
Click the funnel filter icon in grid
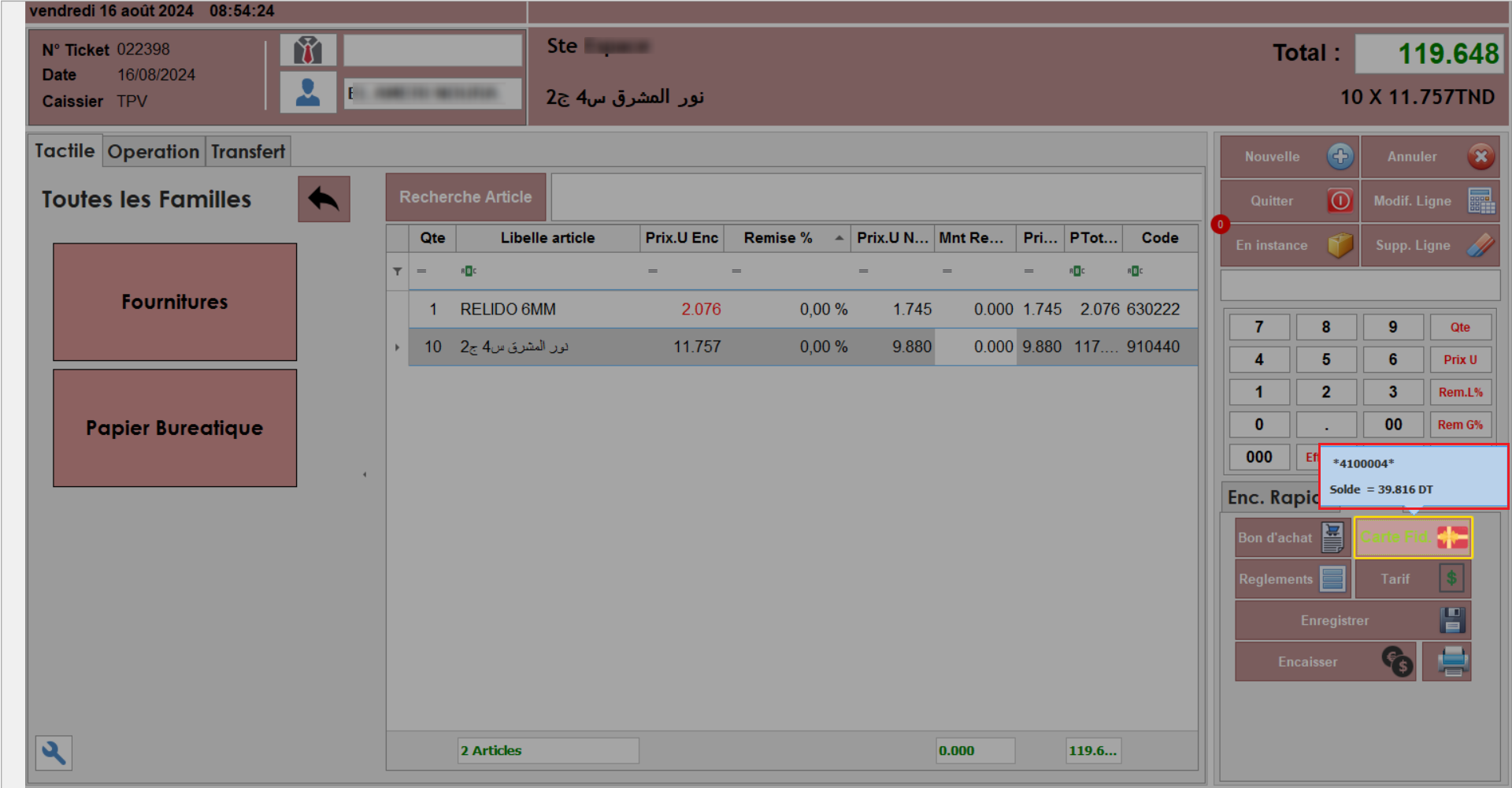397,271
